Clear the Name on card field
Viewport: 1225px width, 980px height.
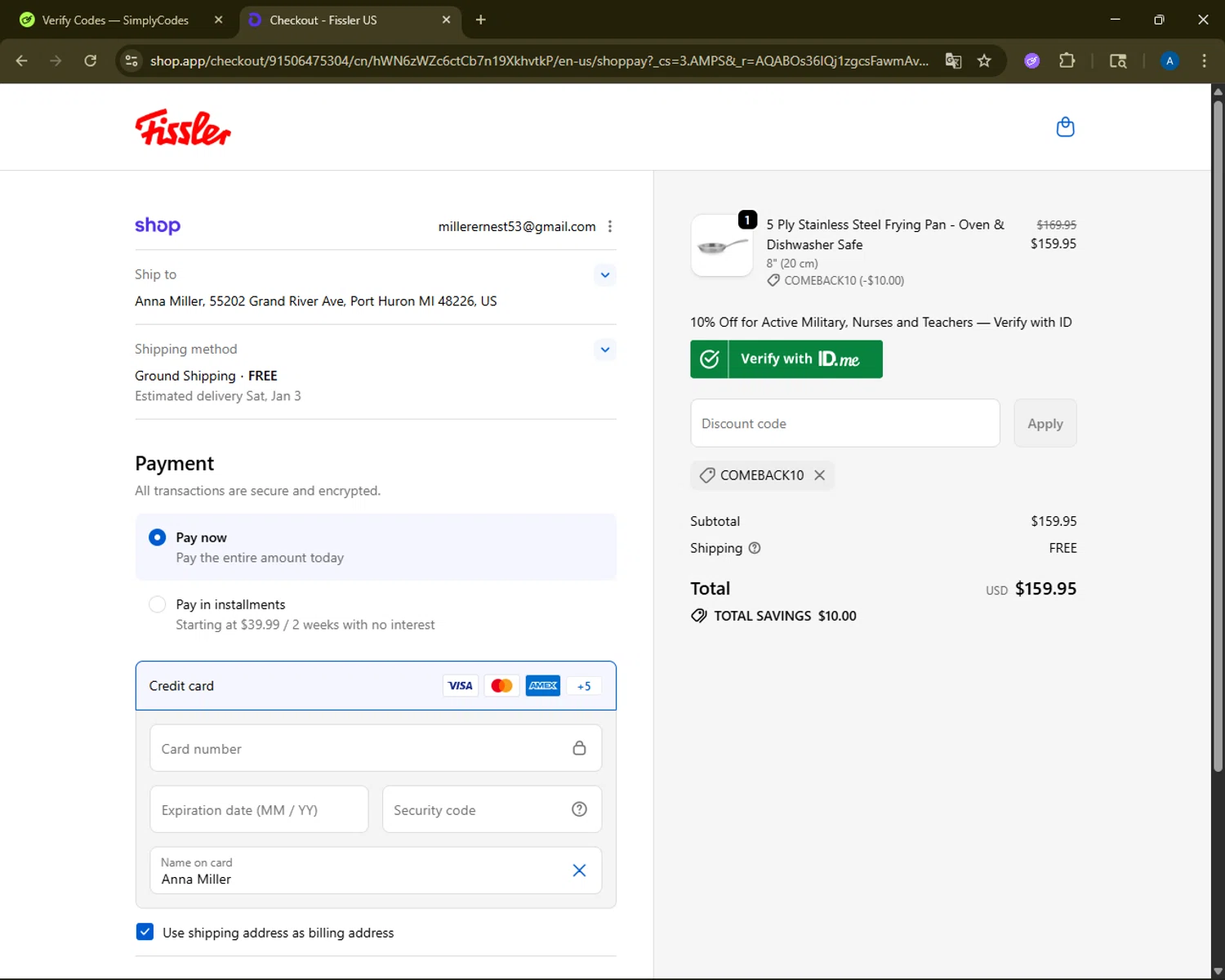pyautogui.click(x=579, y=871)
